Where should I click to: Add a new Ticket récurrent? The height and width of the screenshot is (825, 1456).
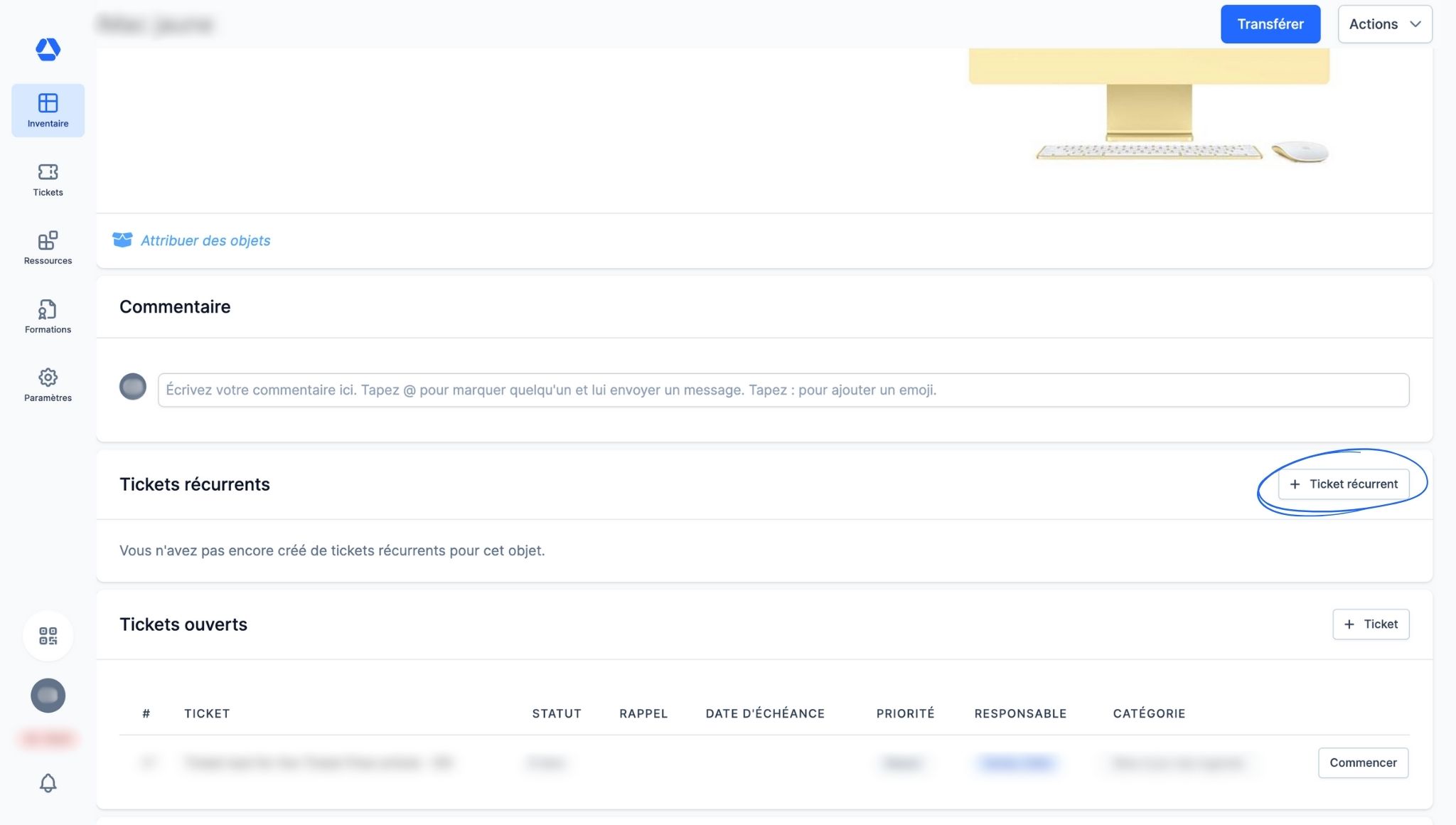click(x=1343, y=484)
